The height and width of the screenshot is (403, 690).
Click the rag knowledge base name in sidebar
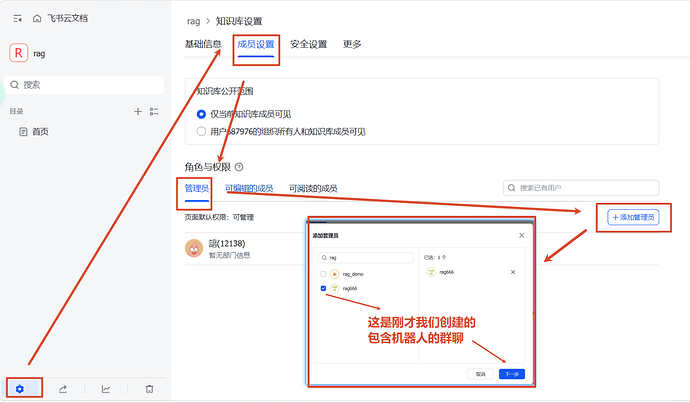[39, 54]
